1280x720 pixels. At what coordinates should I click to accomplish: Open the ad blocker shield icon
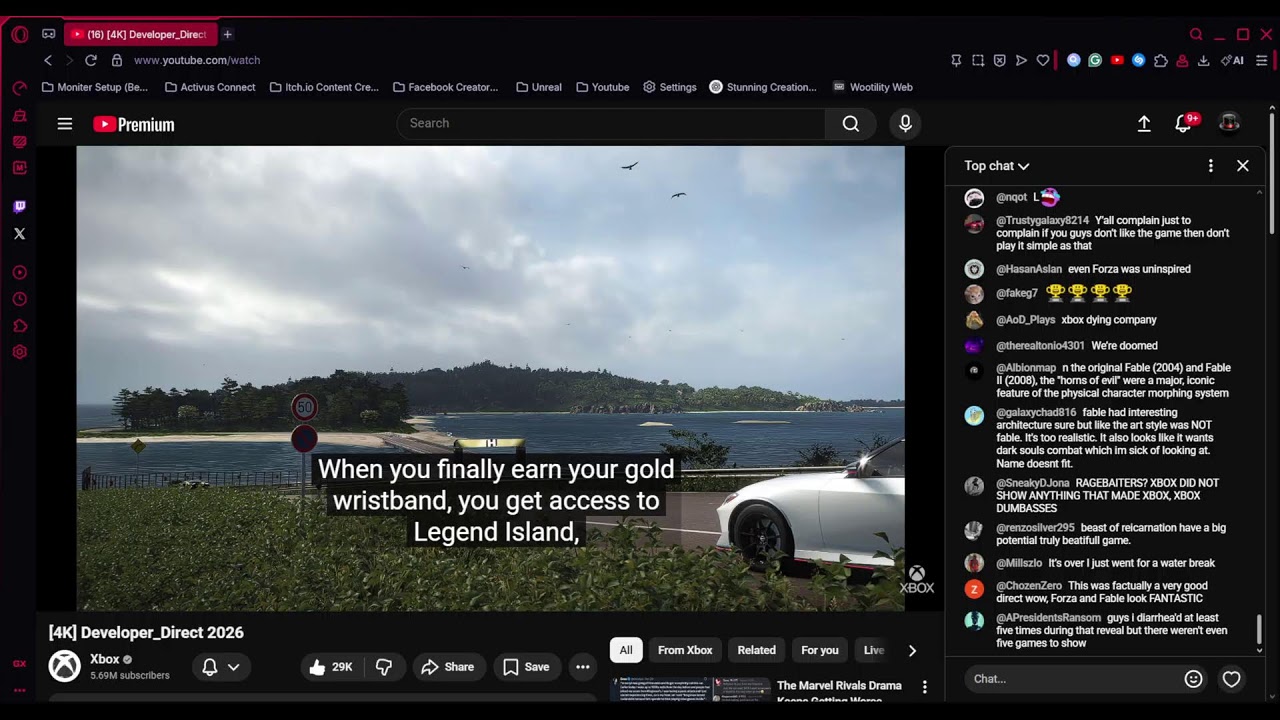coord(999,60)
